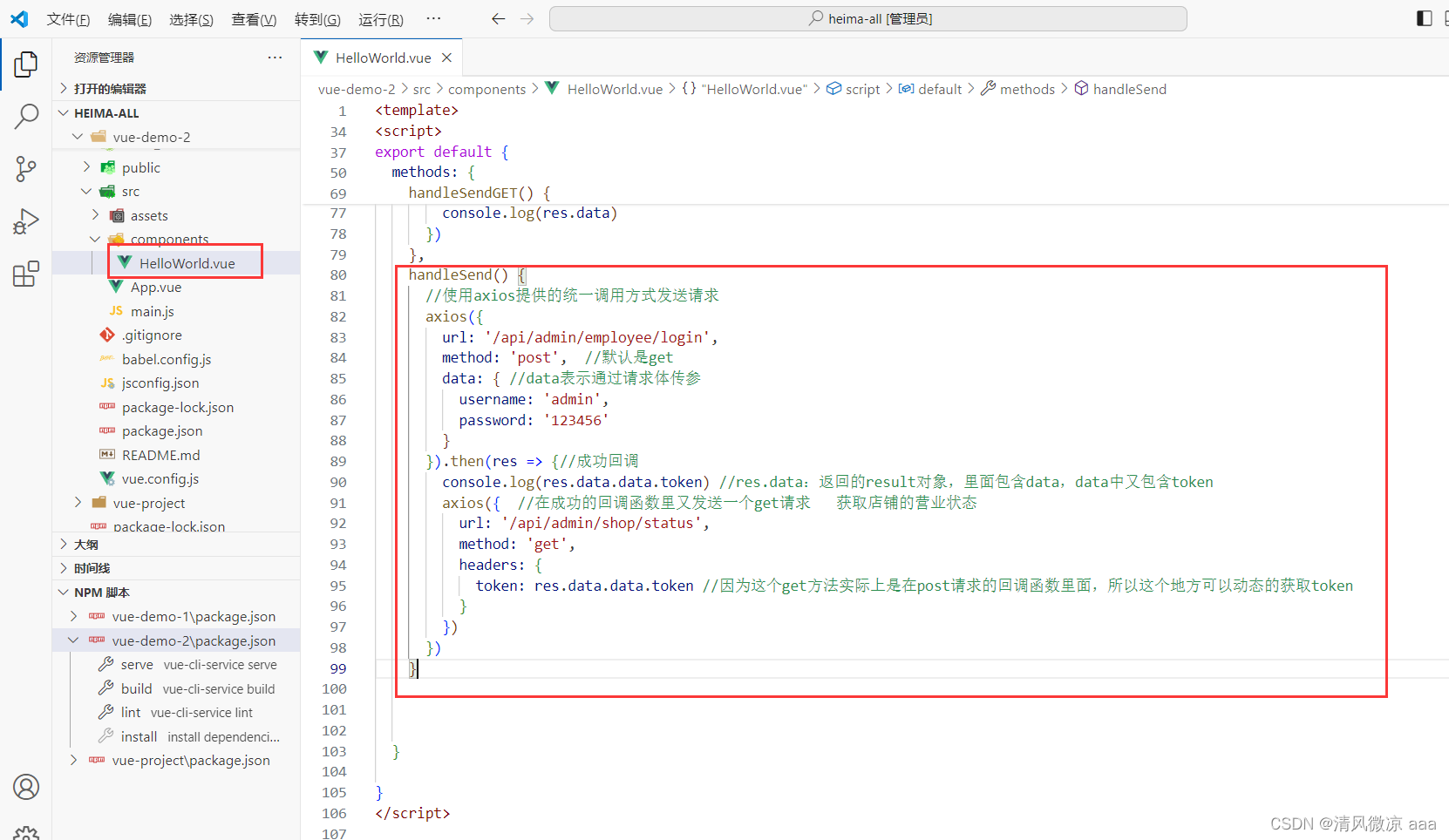Click the Vue icon on HelloWorld.vue tab
Screen dimensions: 1449x840
pos(321,58)
